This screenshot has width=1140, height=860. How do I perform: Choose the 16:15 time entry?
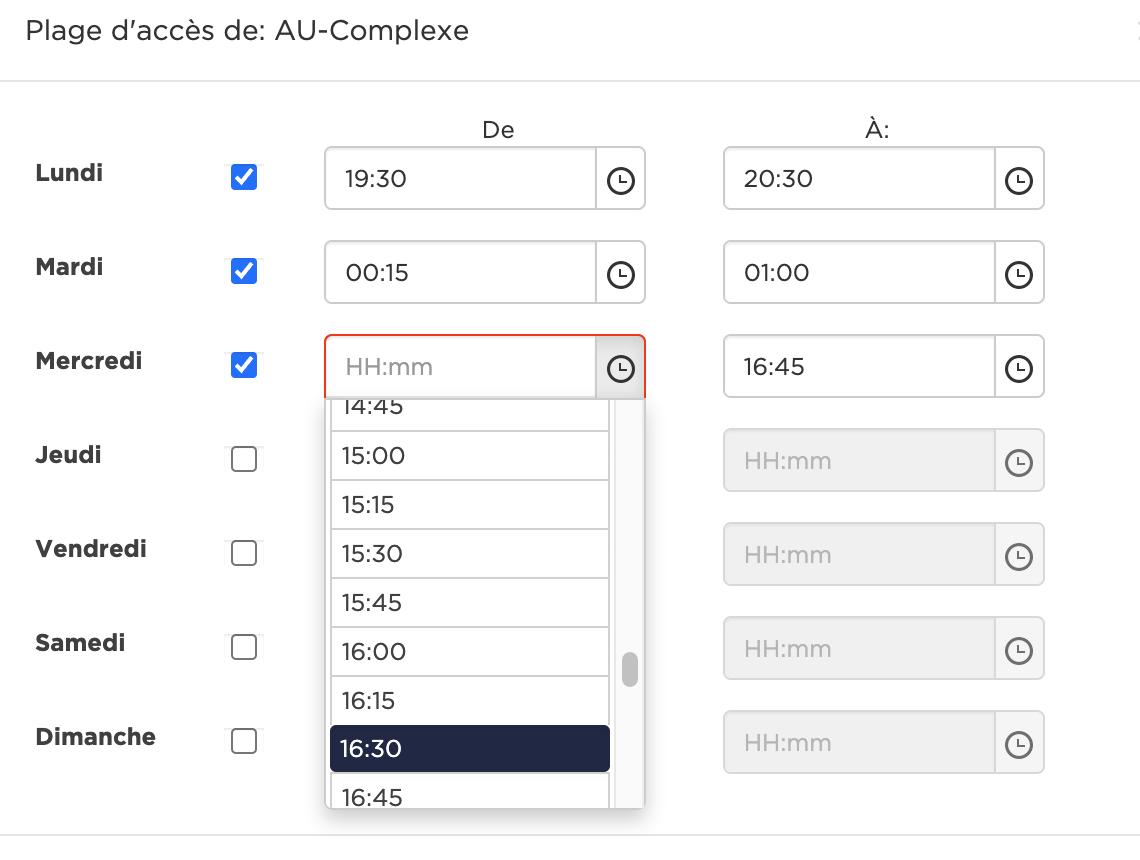[x=469, y=701]
